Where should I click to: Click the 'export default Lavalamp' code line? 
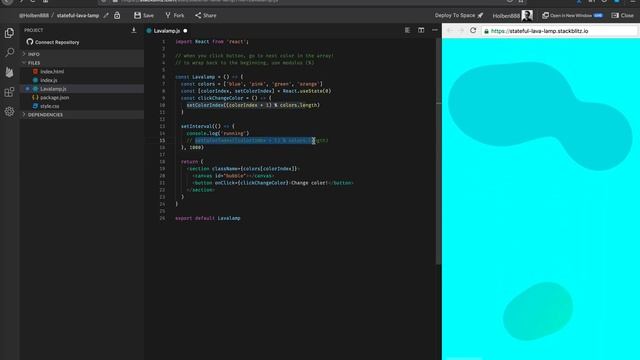coord(208,218)
